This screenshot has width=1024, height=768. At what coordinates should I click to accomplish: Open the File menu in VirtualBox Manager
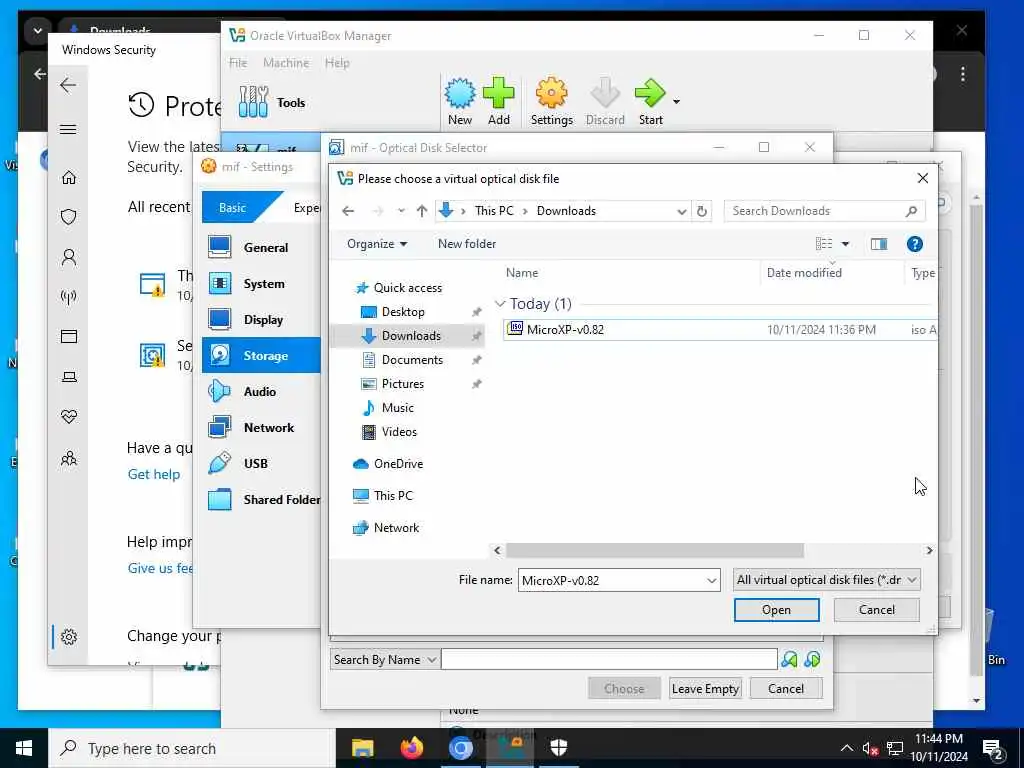238,63
